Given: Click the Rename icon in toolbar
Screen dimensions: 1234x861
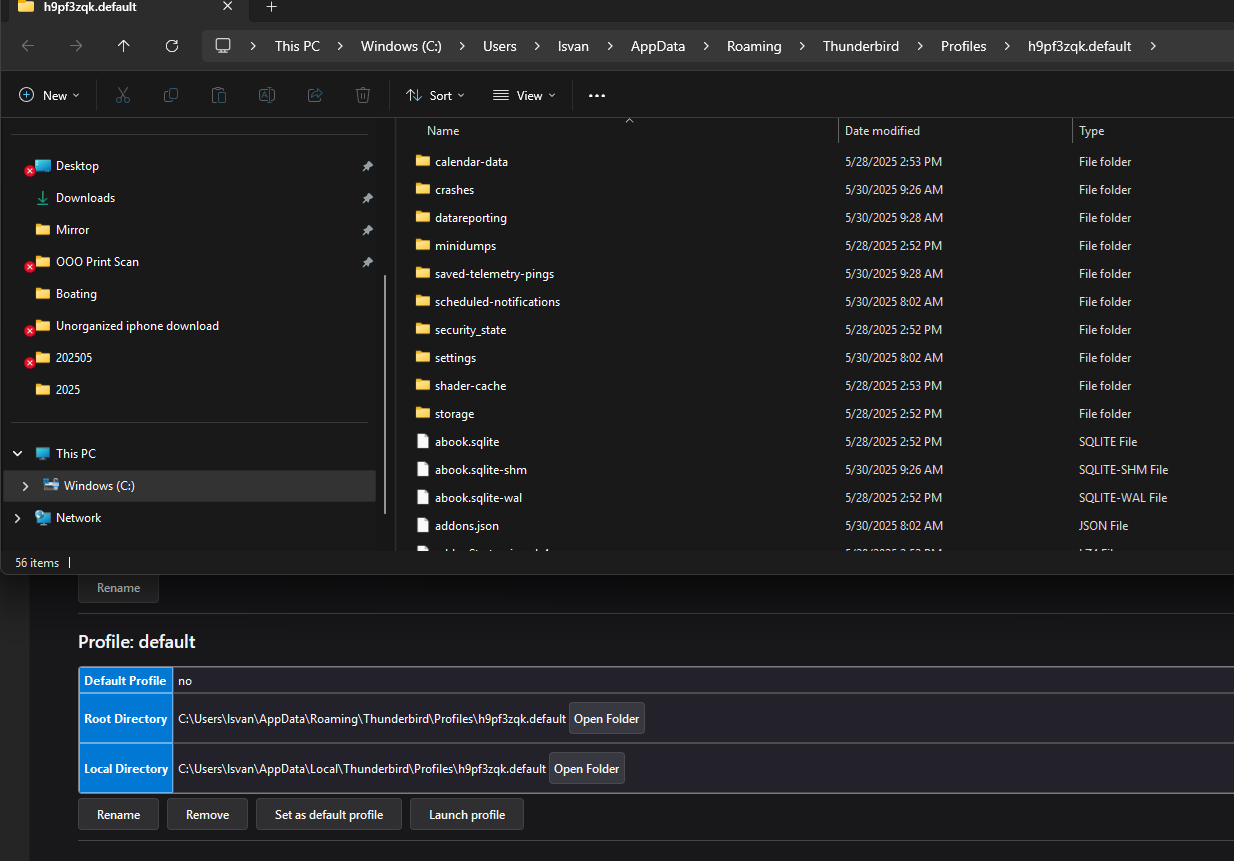Looking at the screenshot, I should click(x=267, y=95).
